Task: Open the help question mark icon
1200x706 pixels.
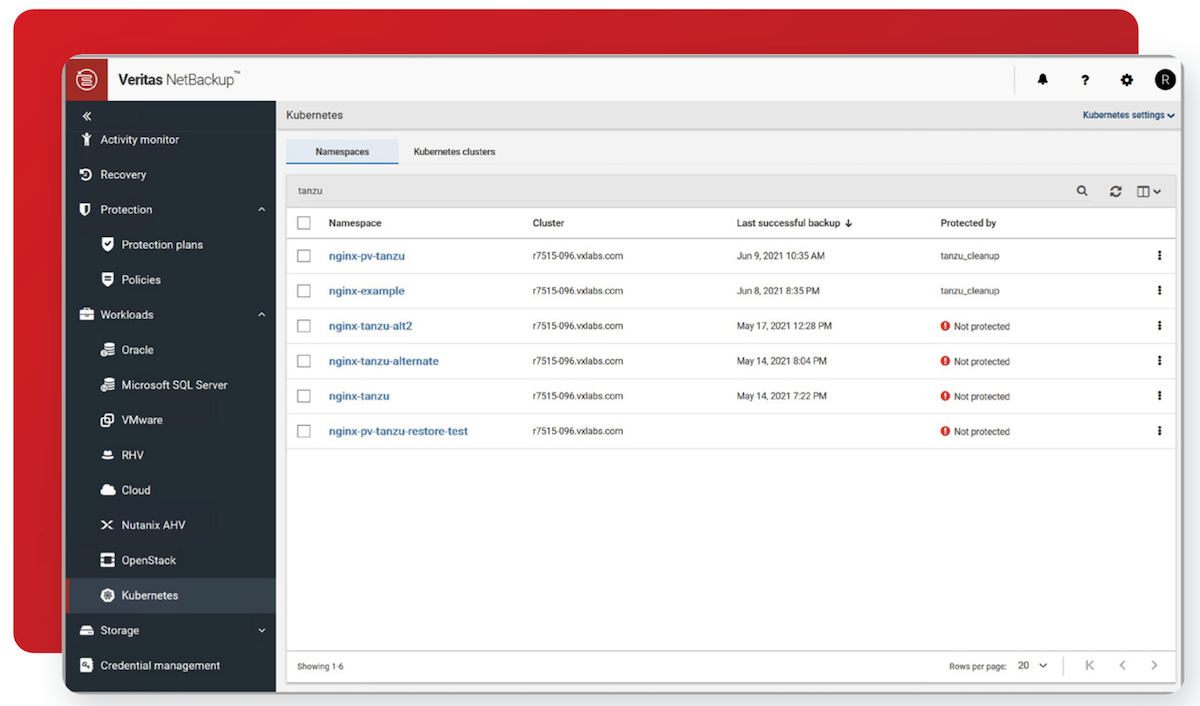Action: (x=1085, y=80)
